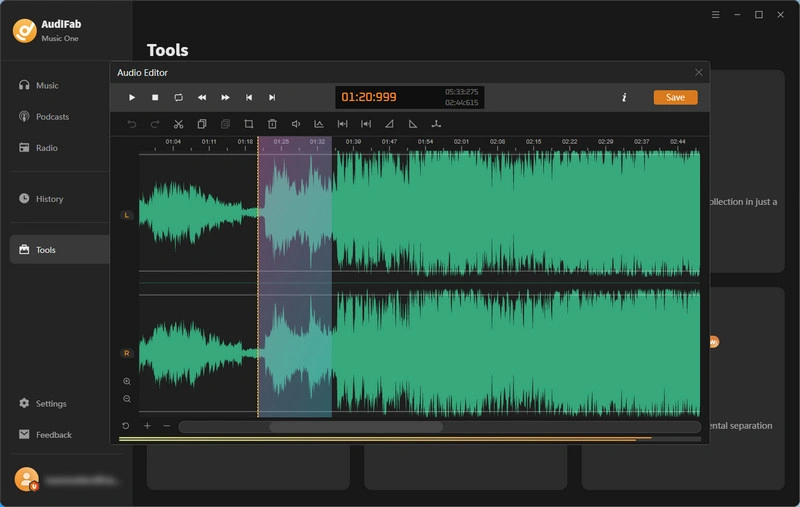Open the hamburger menu in title bar
Viewport: 800px width, 507px height.
click(715, 15)
